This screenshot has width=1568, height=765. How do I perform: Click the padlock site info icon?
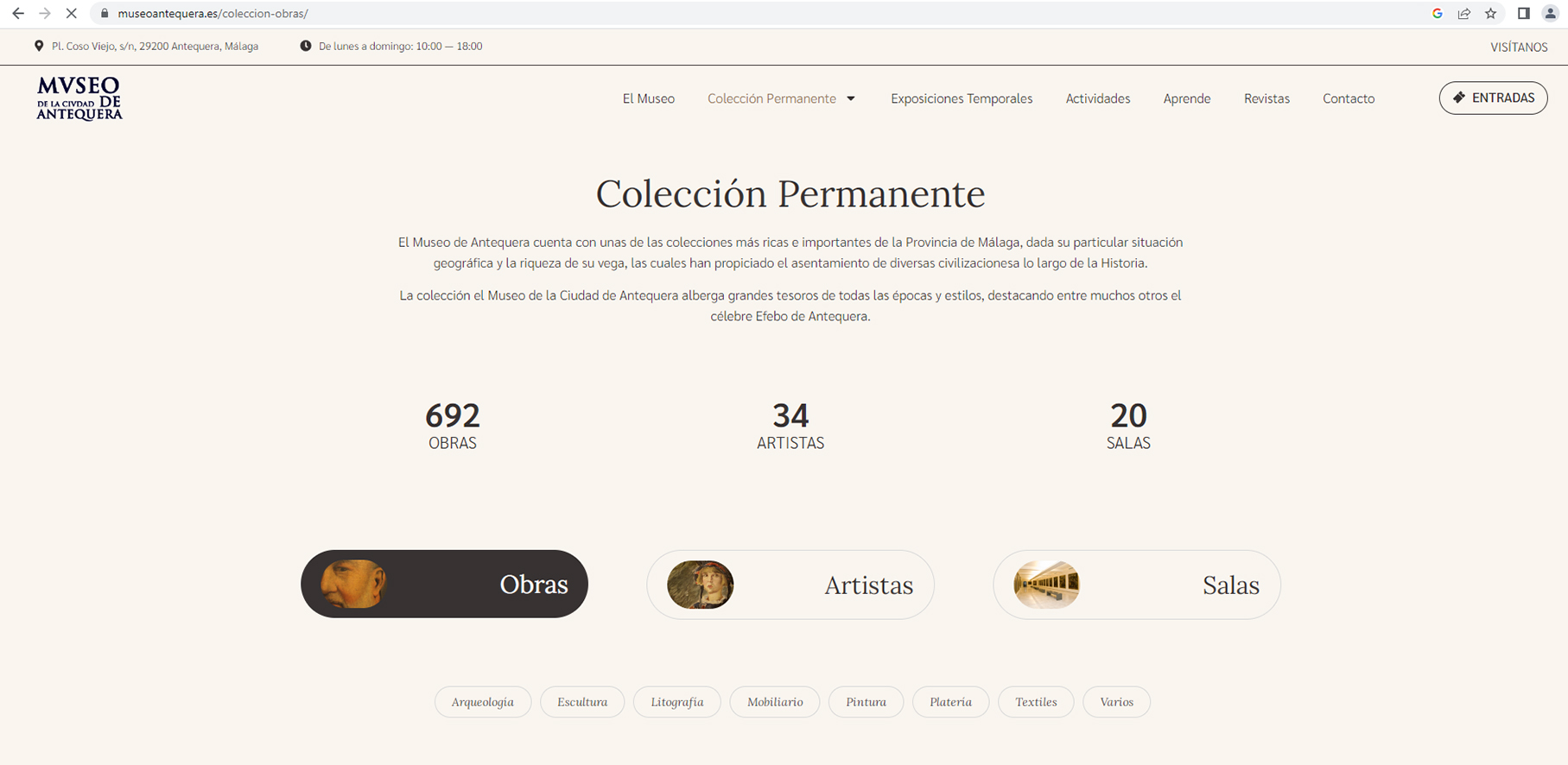coord(105,14)
